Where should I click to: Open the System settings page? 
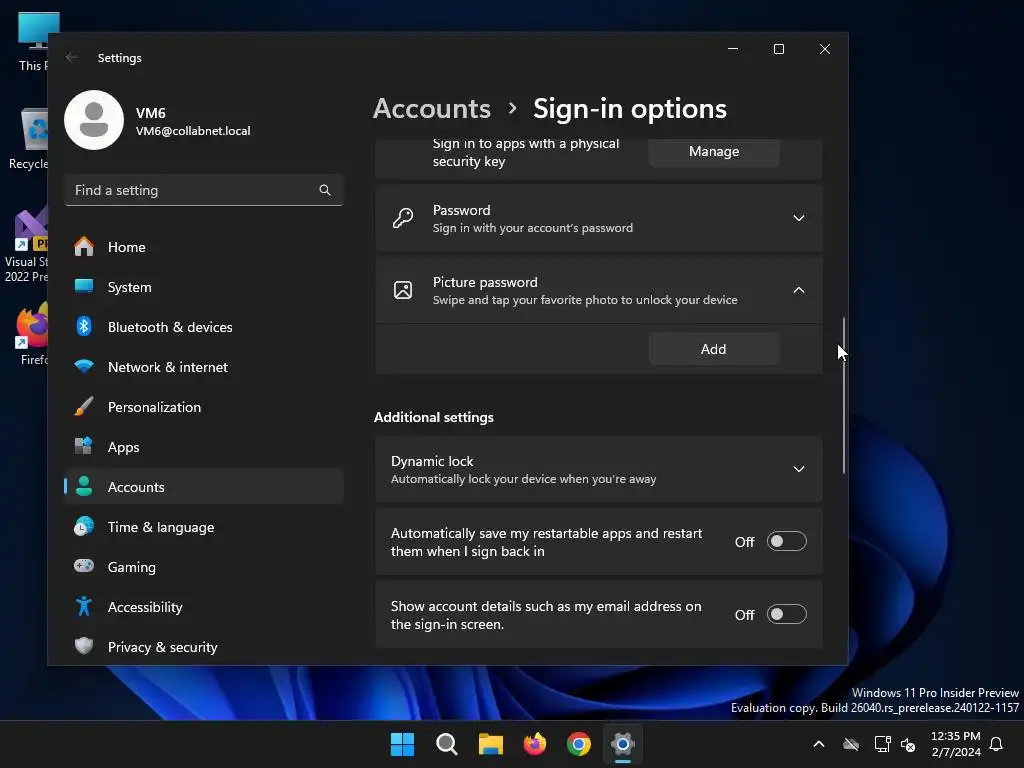coord(204,287)
